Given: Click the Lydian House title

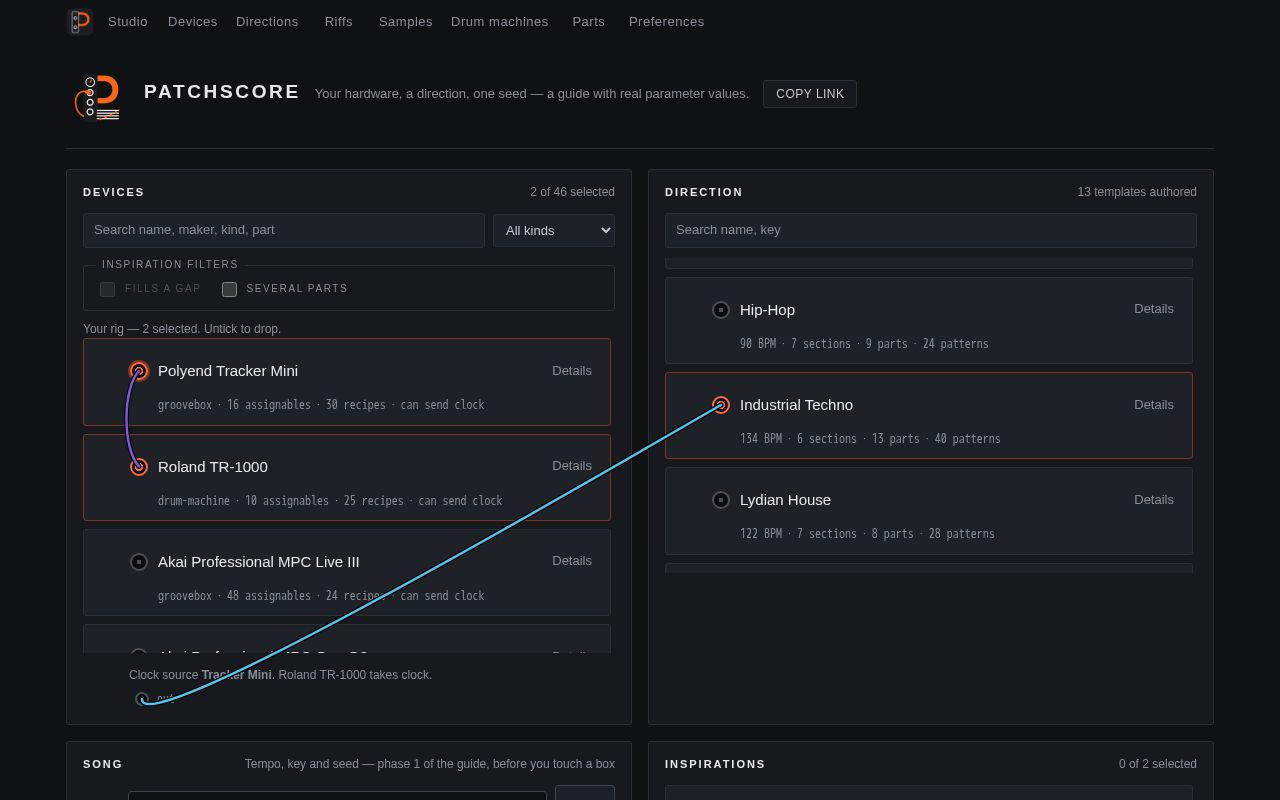Looking at the screenshot, I should (786, 500).
